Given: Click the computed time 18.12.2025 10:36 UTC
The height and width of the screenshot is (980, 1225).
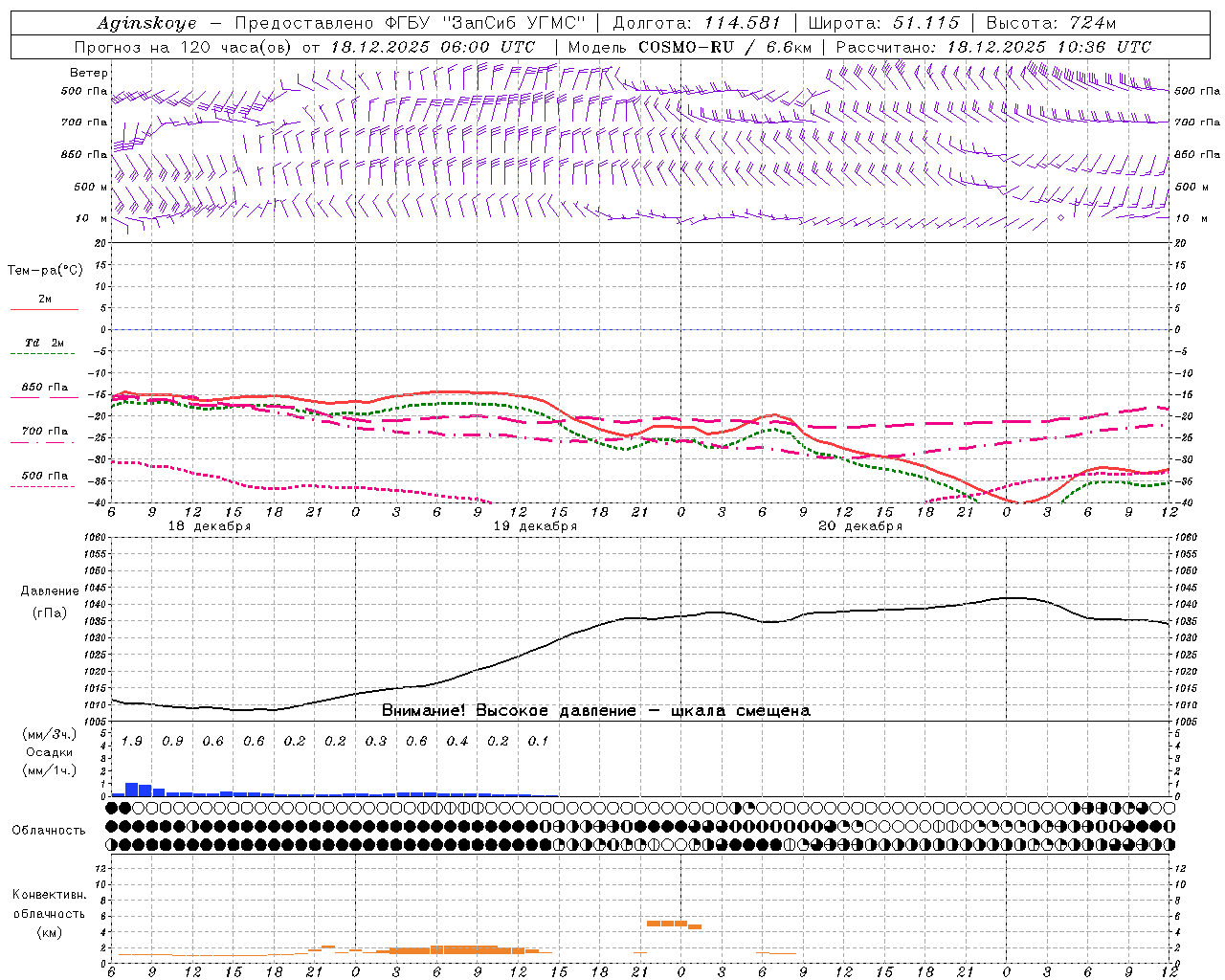Looking at the screenshot, I should click(1049, 47).
